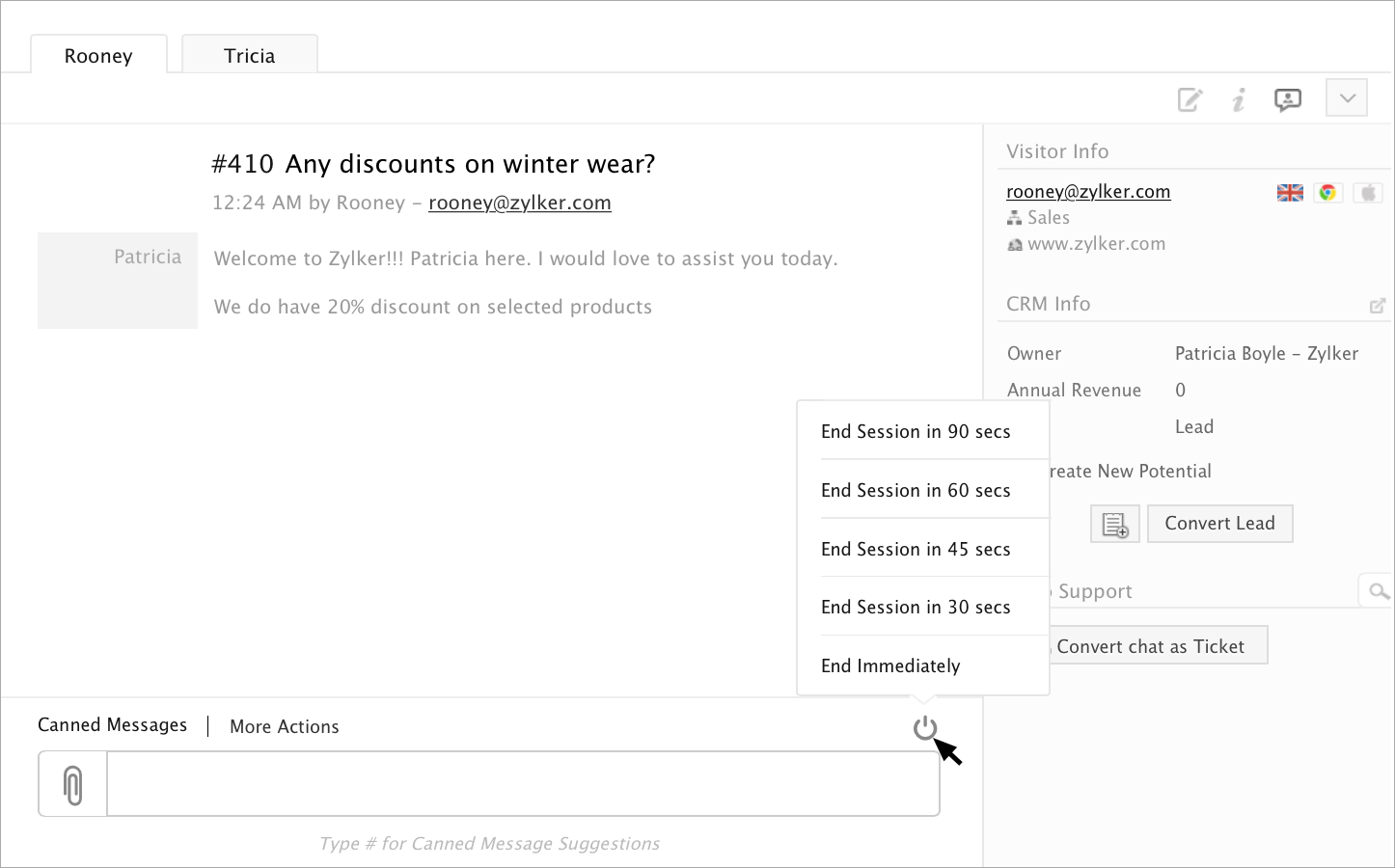The width and height of the screenshot is (1395, 868).
Task: Open CRM Info external link icon
Action: (x=1378, y=306)
